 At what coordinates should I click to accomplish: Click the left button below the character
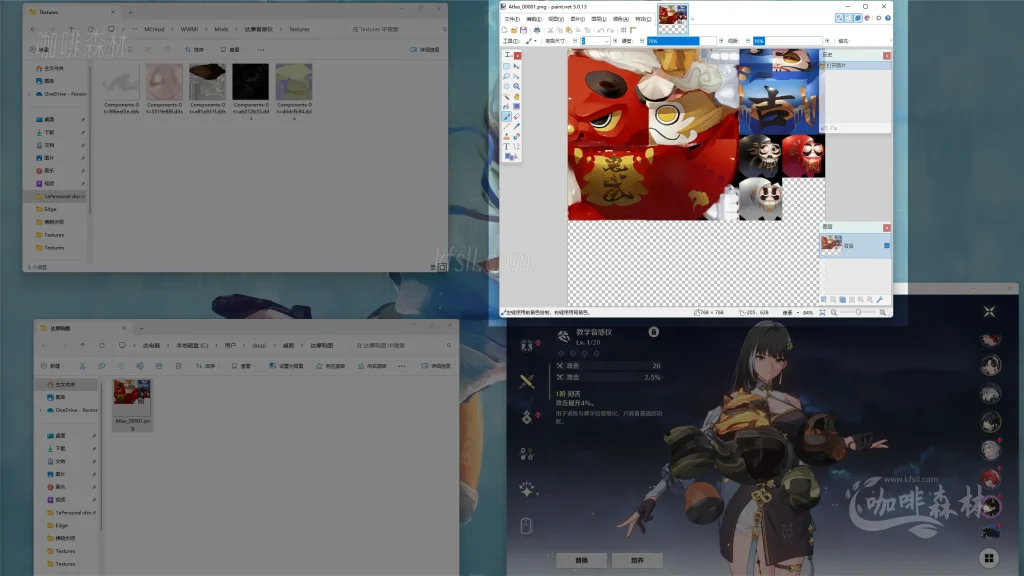tap(582, 560)
